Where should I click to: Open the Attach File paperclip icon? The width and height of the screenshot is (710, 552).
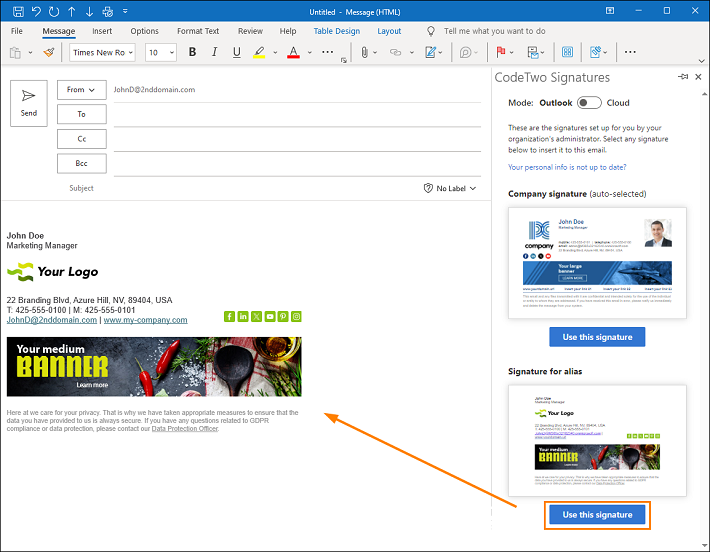coord(365,53)
